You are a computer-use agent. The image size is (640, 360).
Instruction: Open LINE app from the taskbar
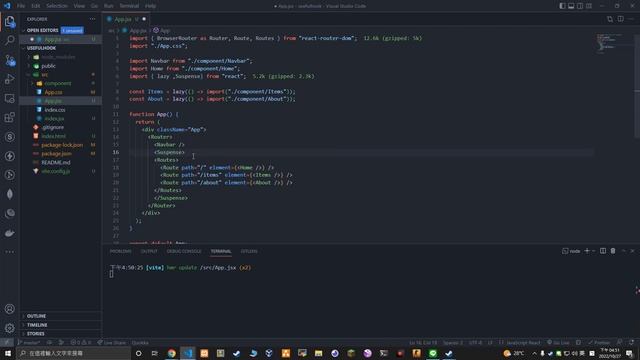tap(433, 353)
